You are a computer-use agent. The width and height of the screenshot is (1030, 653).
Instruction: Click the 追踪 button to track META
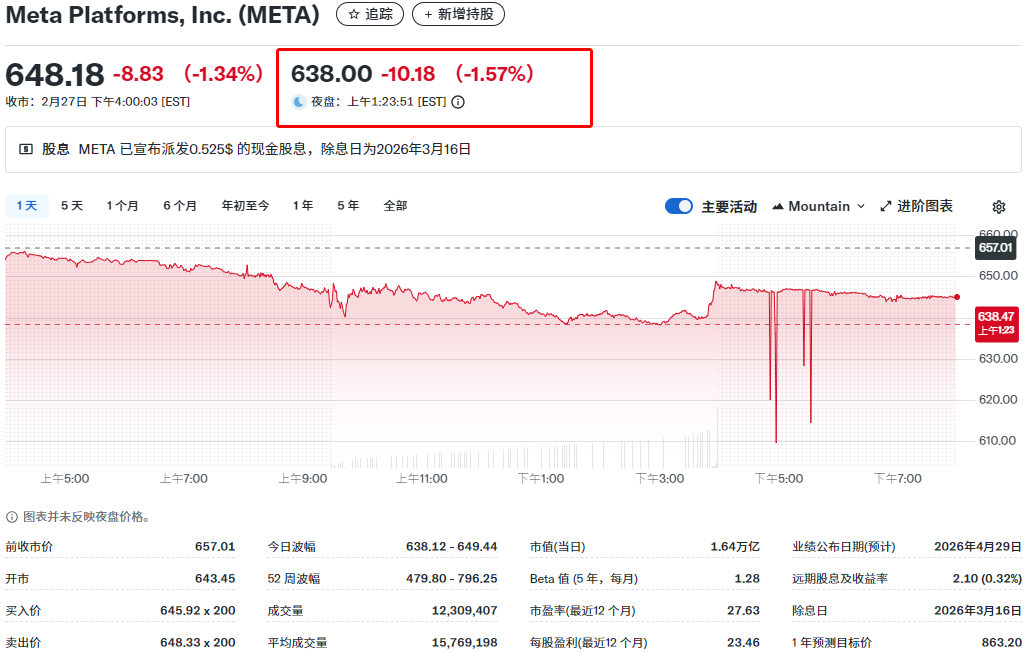370,14
